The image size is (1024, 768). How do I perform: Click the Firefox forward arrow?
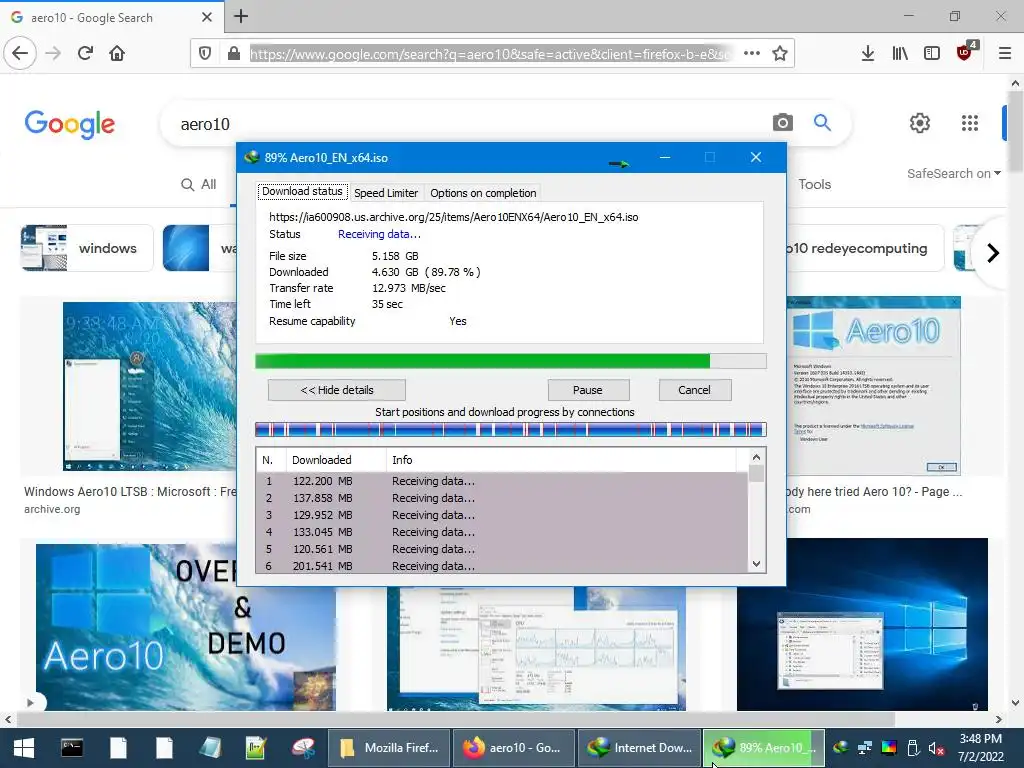pos(53,53)
